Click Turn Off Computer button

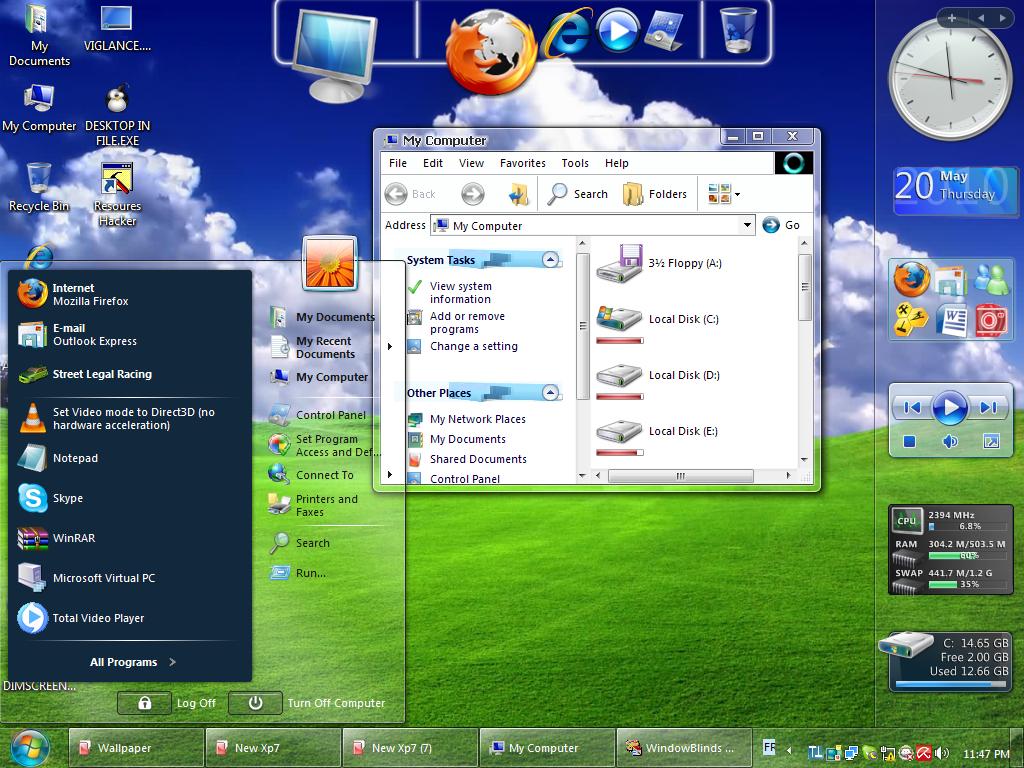(256, 703)
